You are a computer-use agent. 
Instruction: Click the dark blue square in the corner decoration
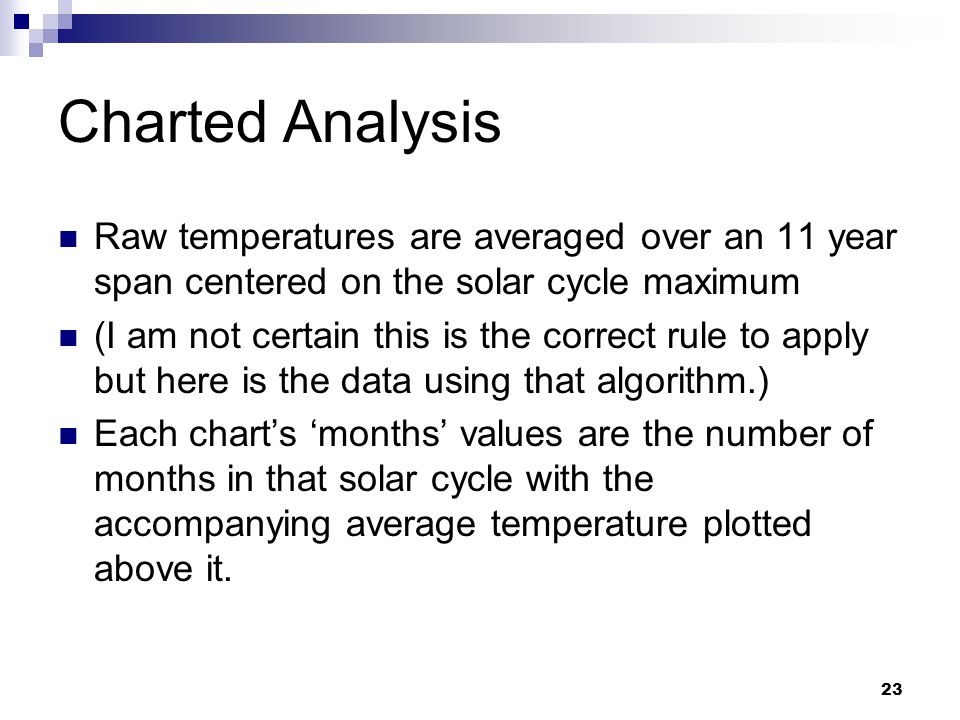coord(22,22)
